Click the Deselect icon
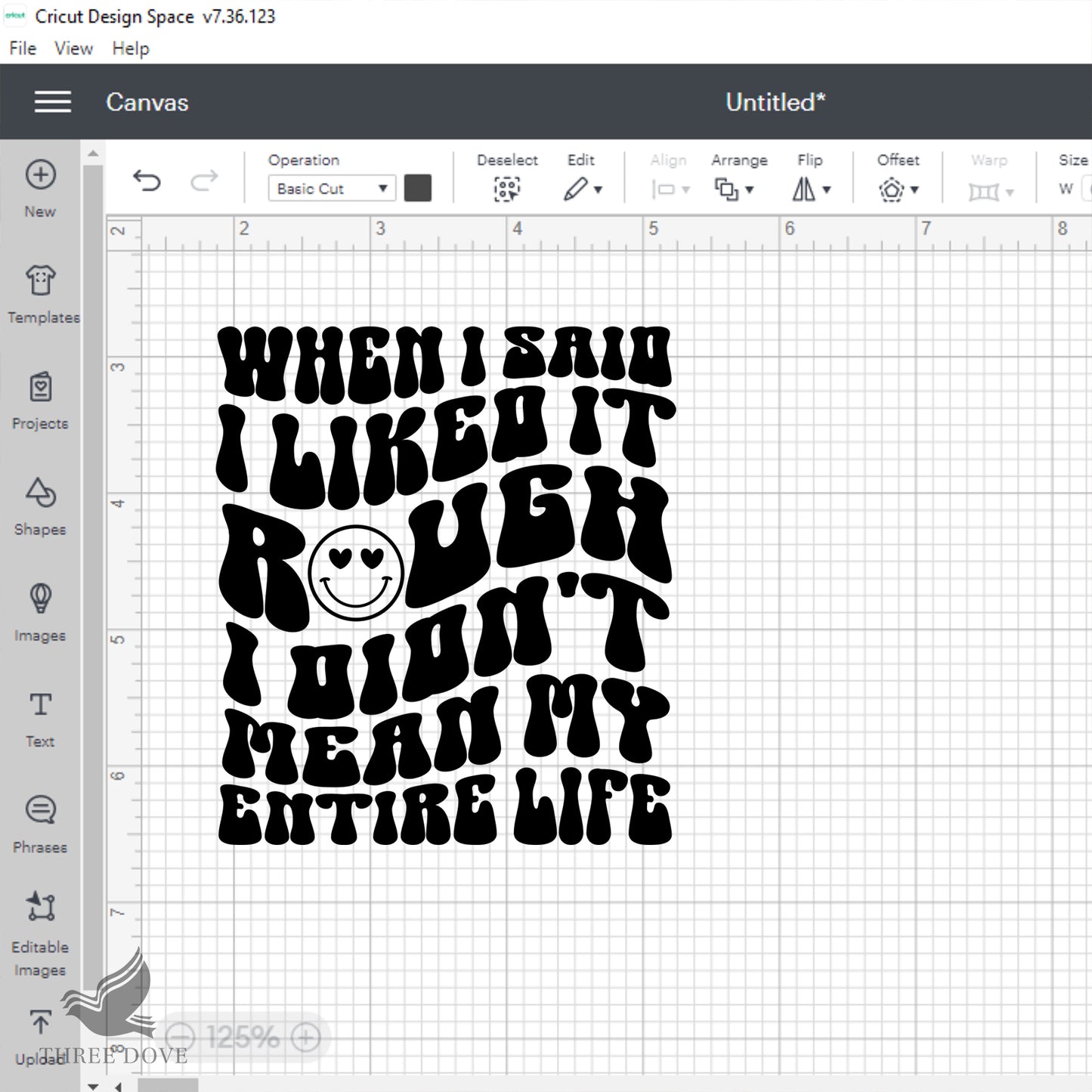The width and height of the screenshot is (1092, 1092). pyautogui.click(x=507, y=189)
